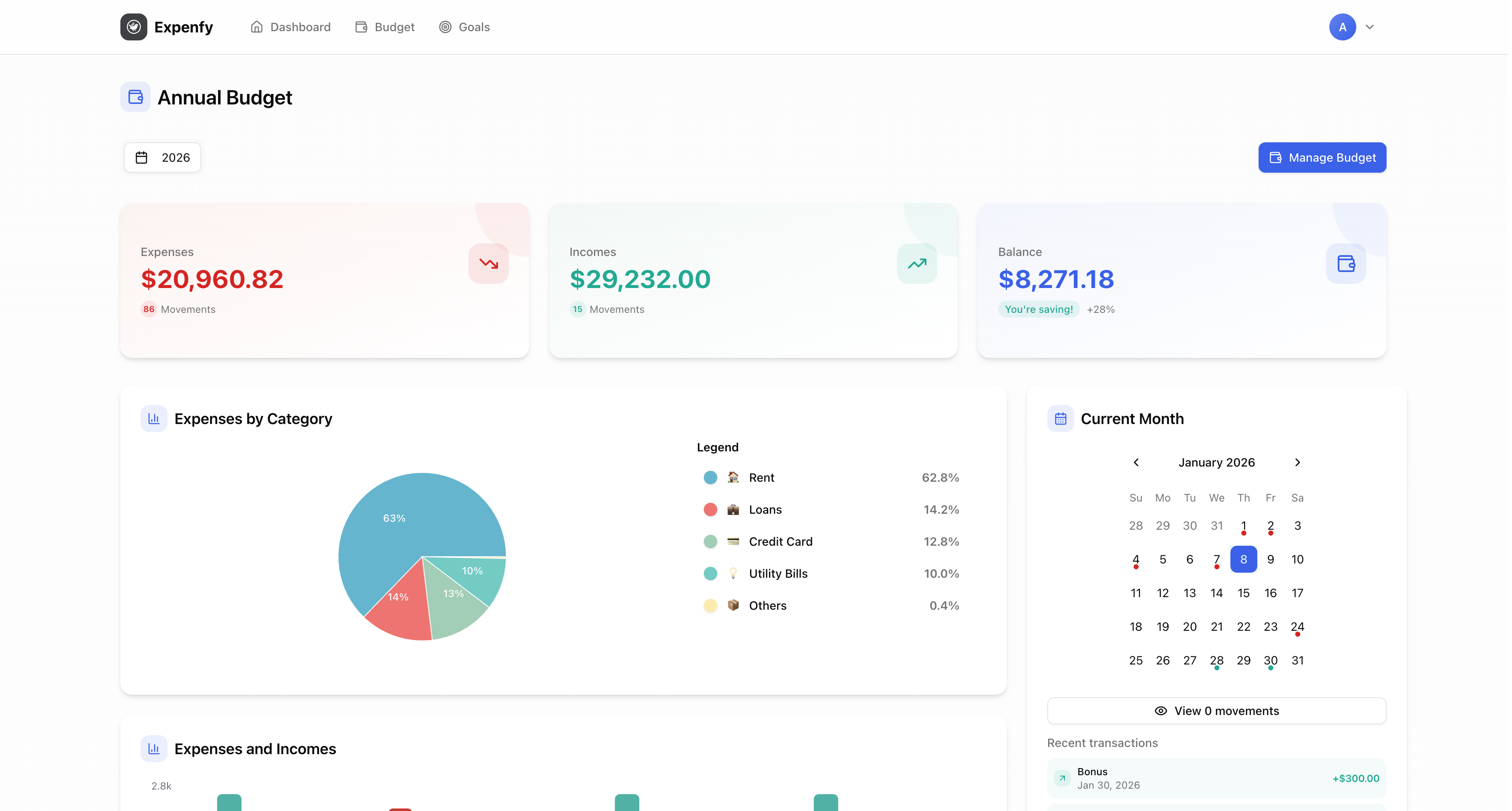Click the expenses downward trend icon
This screenshot has width=1512, height=811.
pyautogui.click(x=488, y=264)
